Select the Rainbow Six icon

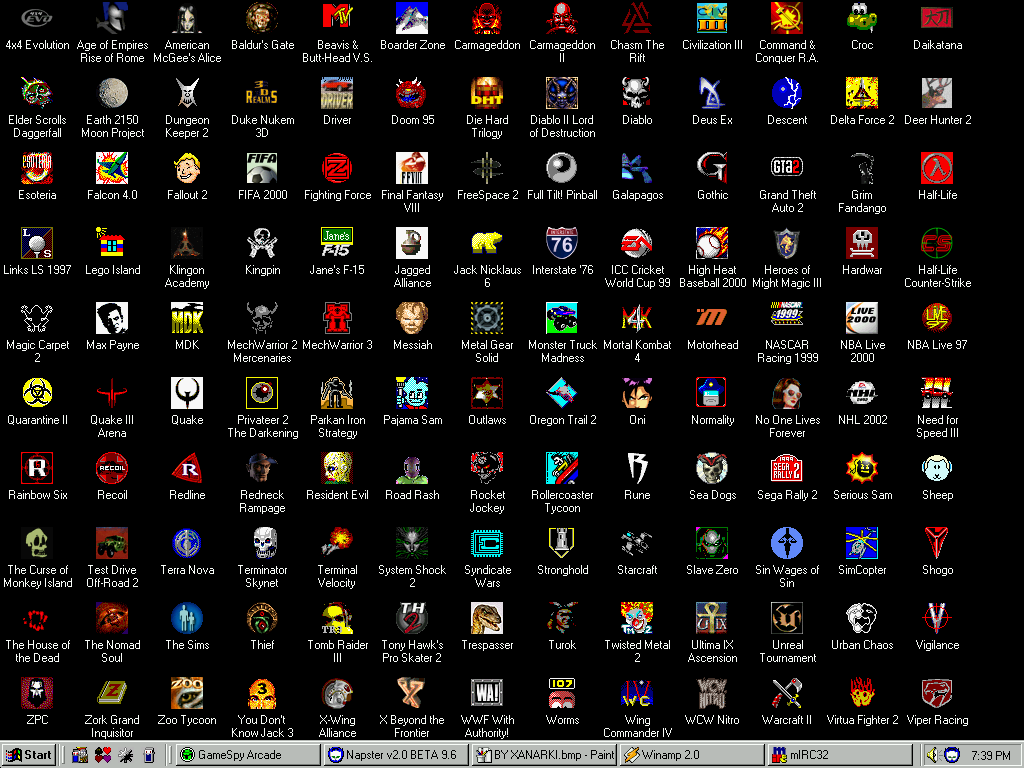[x=37, y=469]
